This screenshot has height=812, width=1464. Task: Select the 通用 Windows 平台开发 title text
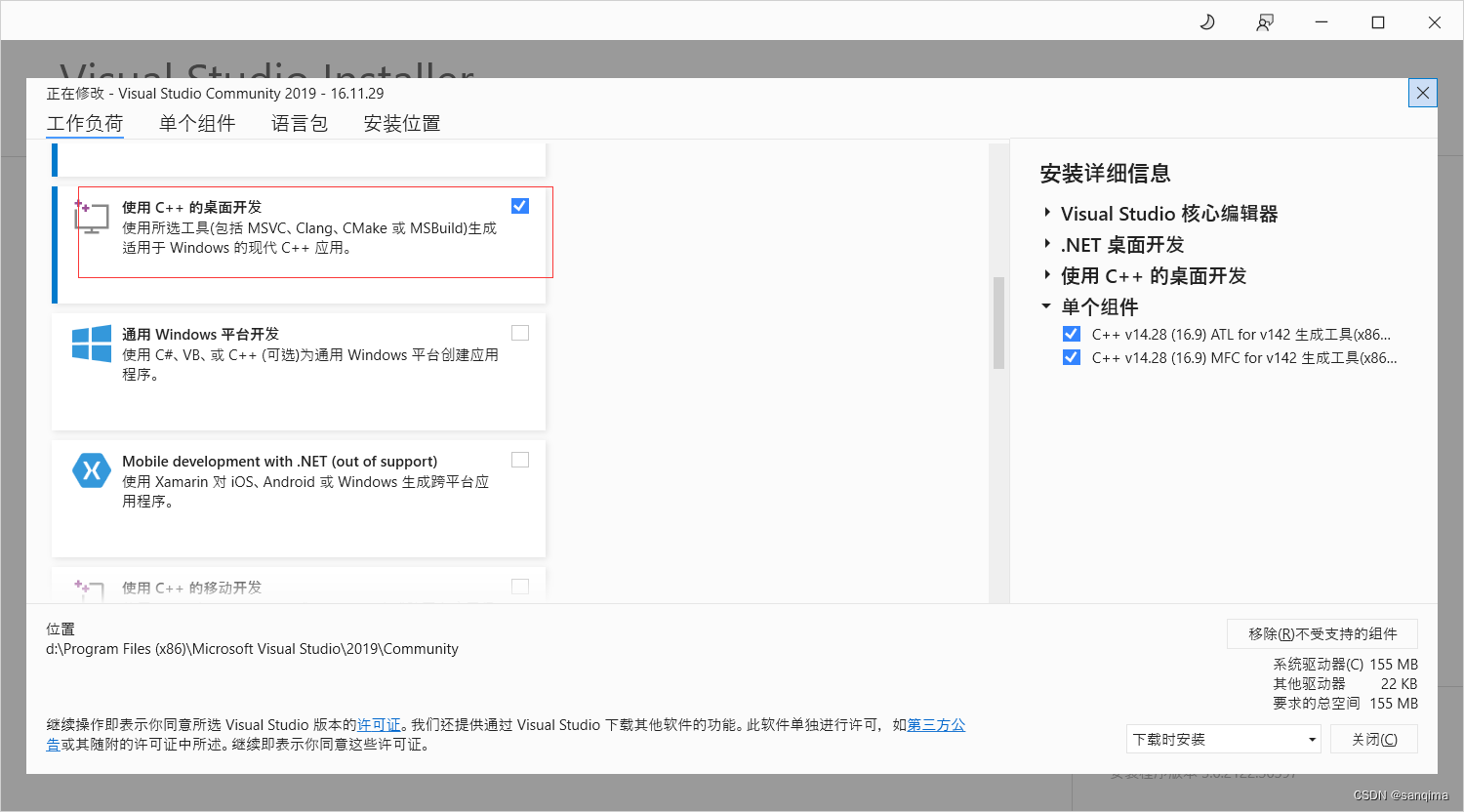[200, 334]
